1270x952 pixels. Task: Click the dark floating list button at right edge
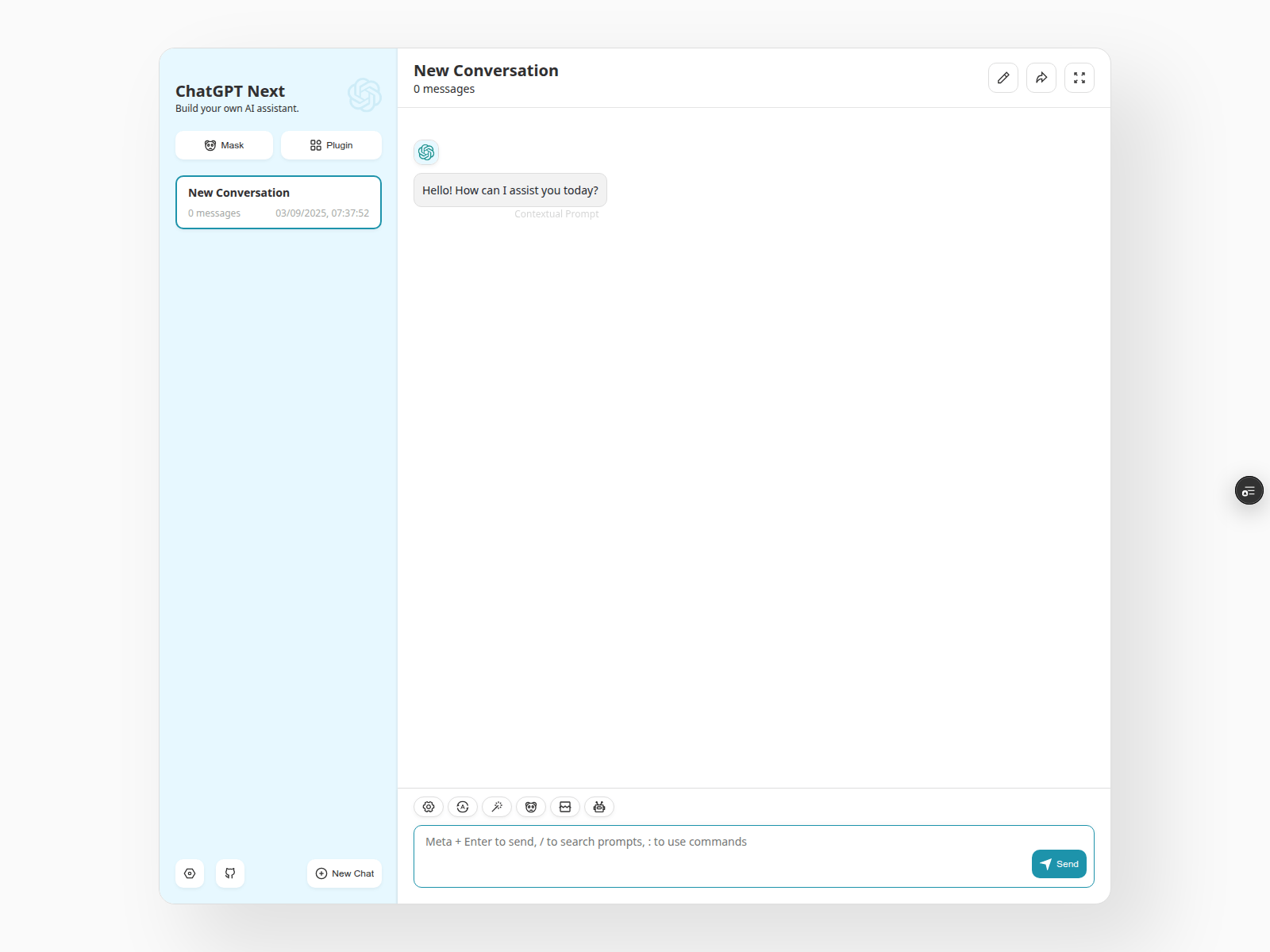1249,491
